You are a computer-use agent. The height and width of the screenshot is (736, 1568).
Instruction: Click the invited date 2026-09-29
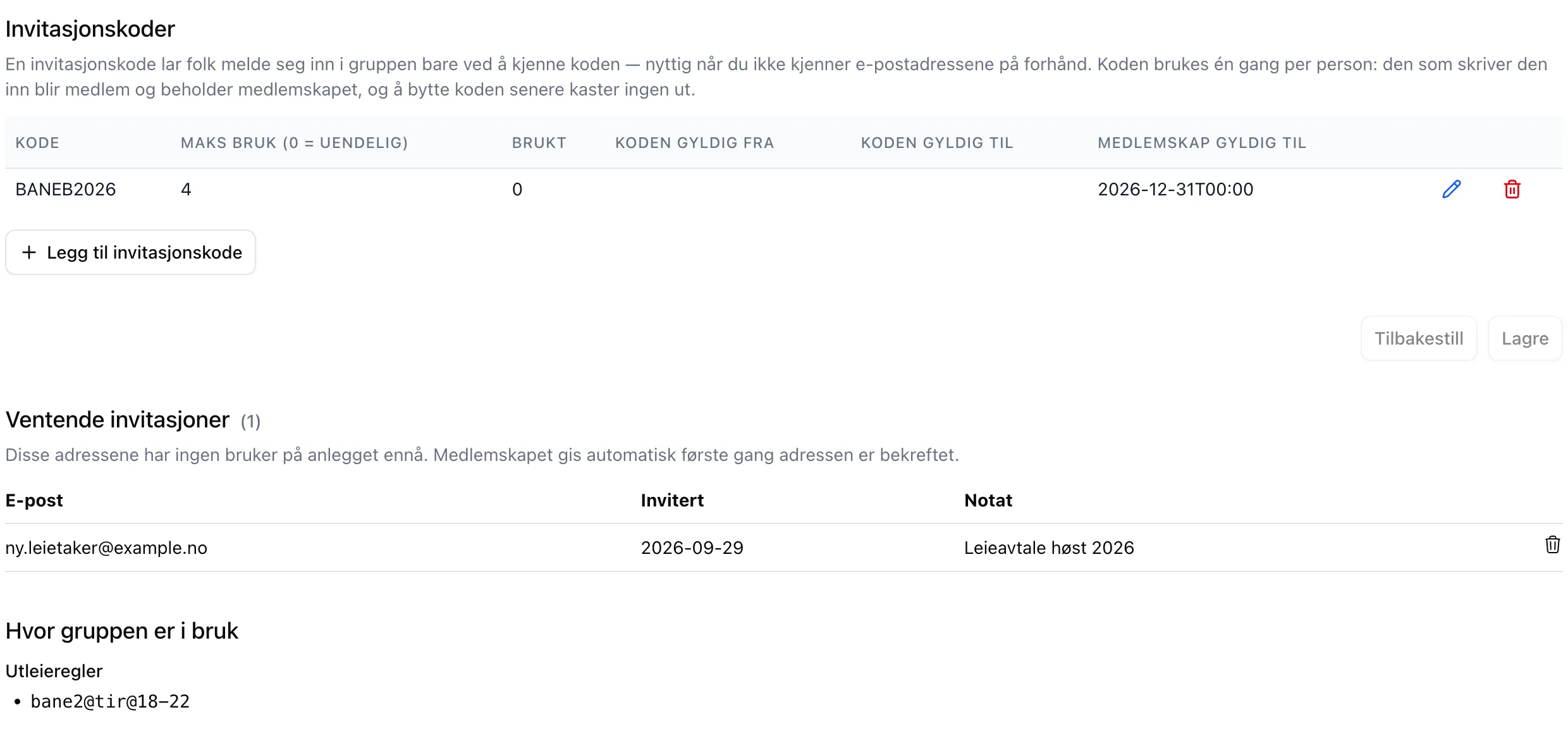(x=692, y=548)
